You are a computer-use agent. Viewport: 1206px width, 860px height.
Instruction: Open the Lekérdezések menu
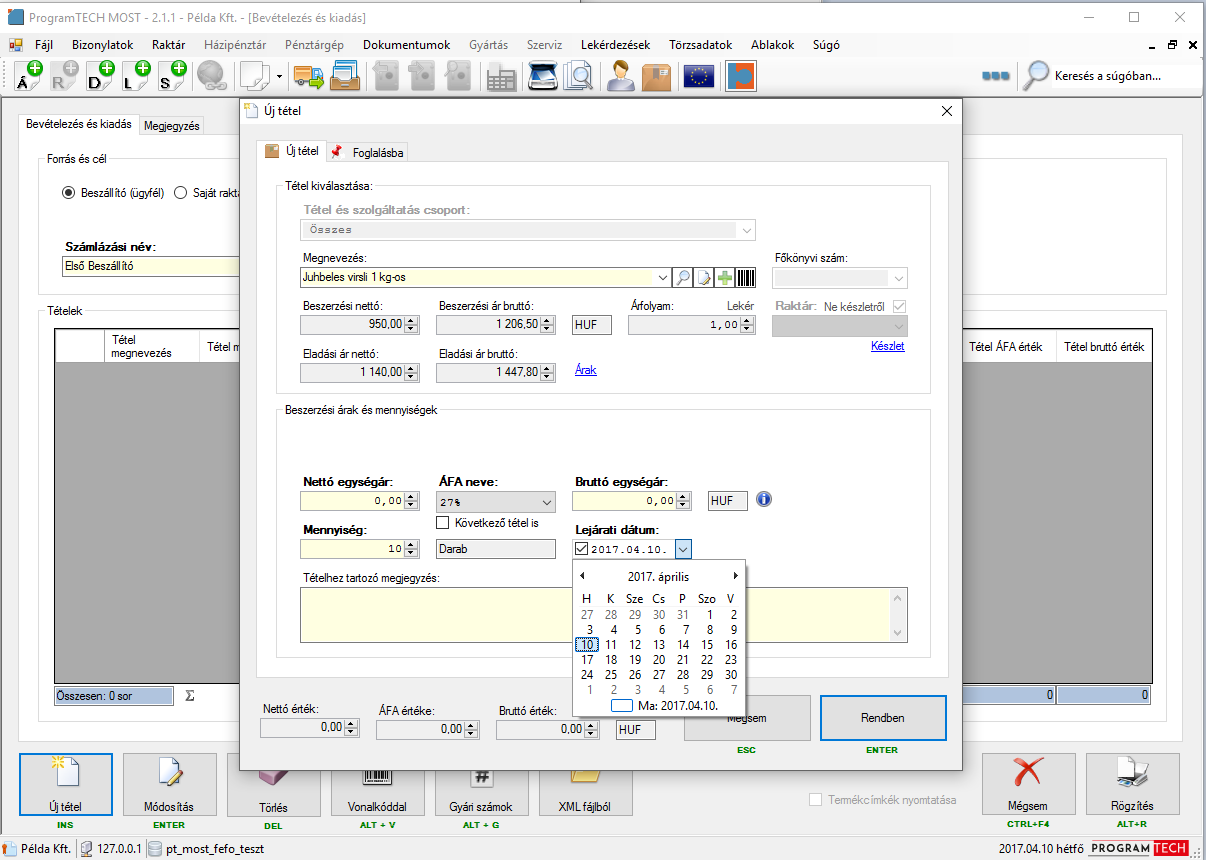pos(615,45)
